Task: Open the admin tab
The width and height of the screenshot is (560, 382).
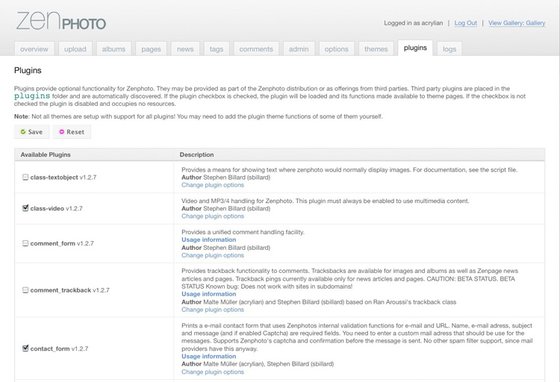Action: pyautogui.click(x=299, y=49)
